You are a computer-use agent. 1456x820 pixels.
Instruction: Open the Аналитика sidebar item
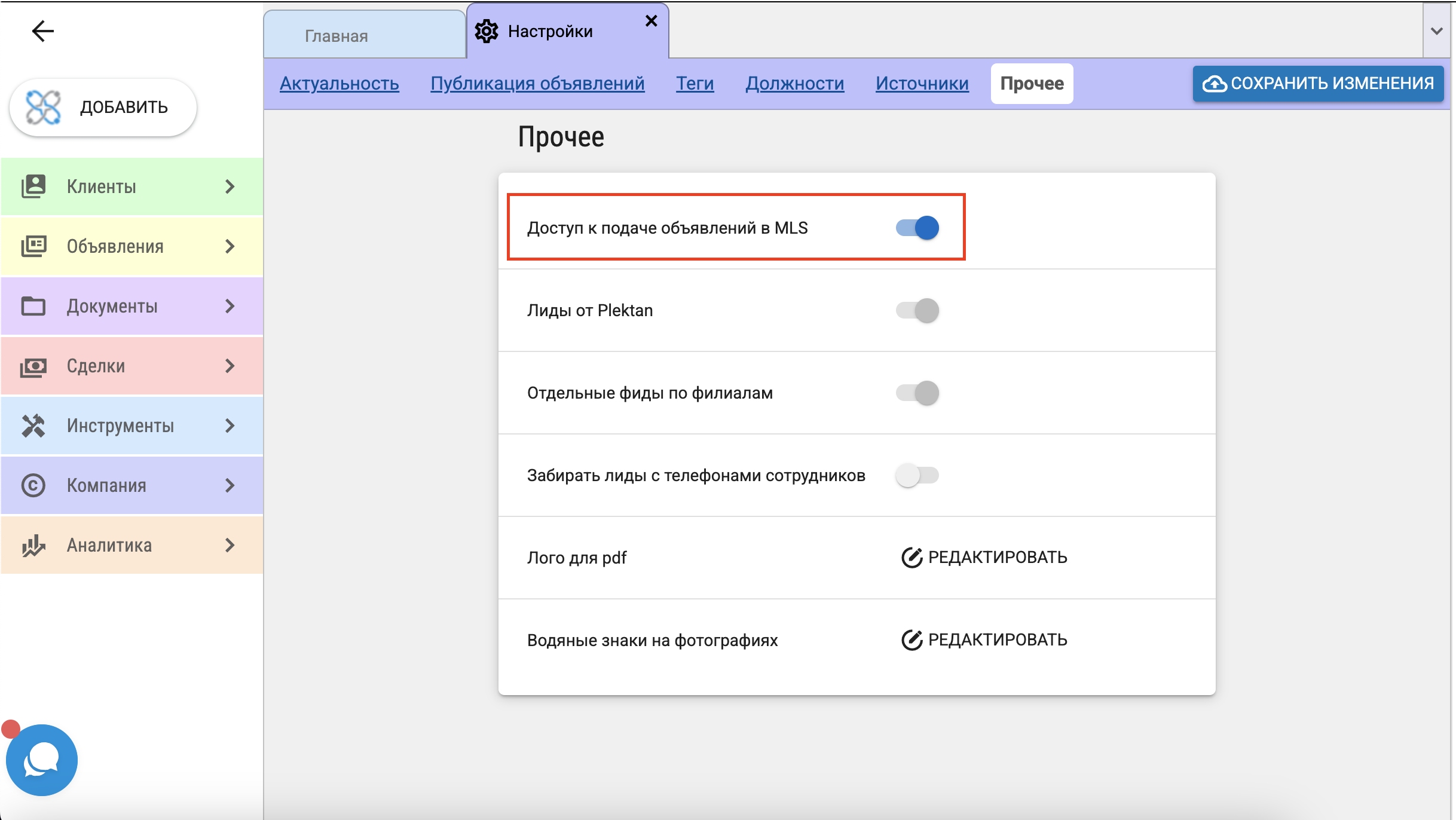131,545
